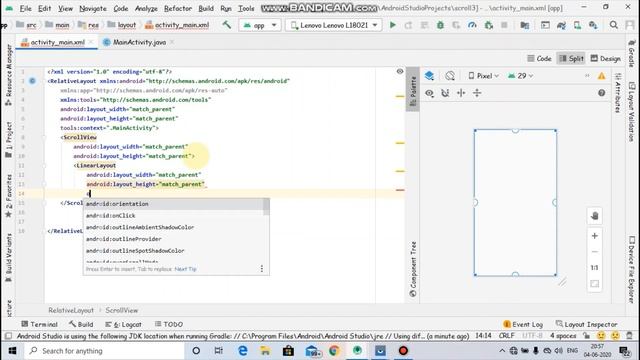Image resolution: width=640 pixels, height=360 pixels.
Task: Open Resource Manager side panel
Action: 9,75
